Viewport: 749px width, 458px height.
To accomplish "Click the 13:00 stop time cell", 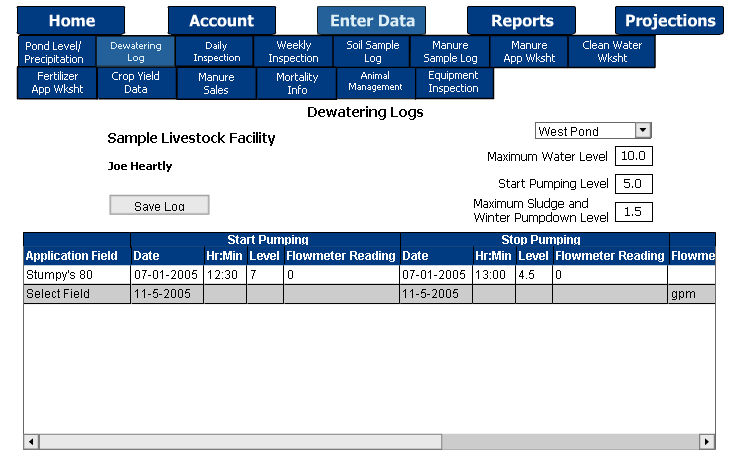I will (x=494, y=275).
